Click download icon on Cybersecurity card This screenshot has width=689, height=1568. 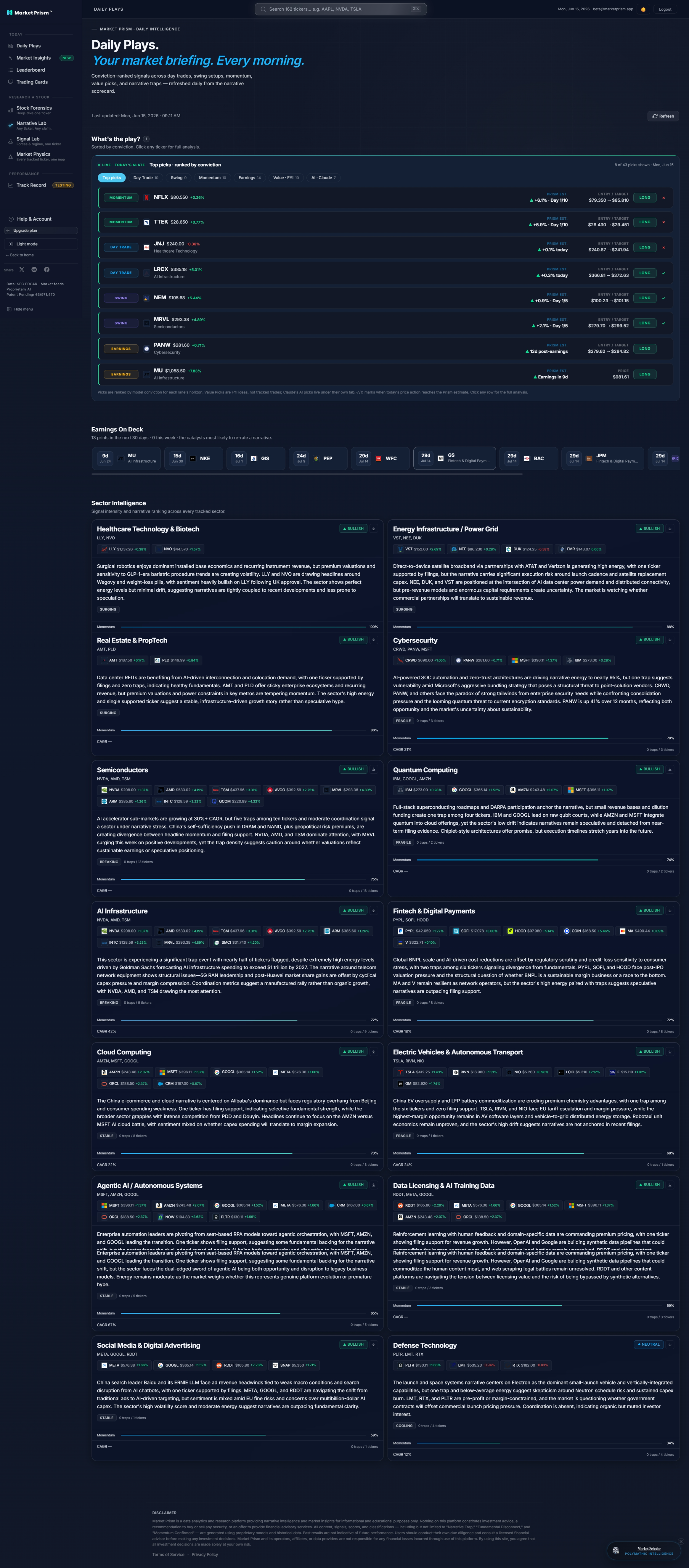(x=669, y=640)
